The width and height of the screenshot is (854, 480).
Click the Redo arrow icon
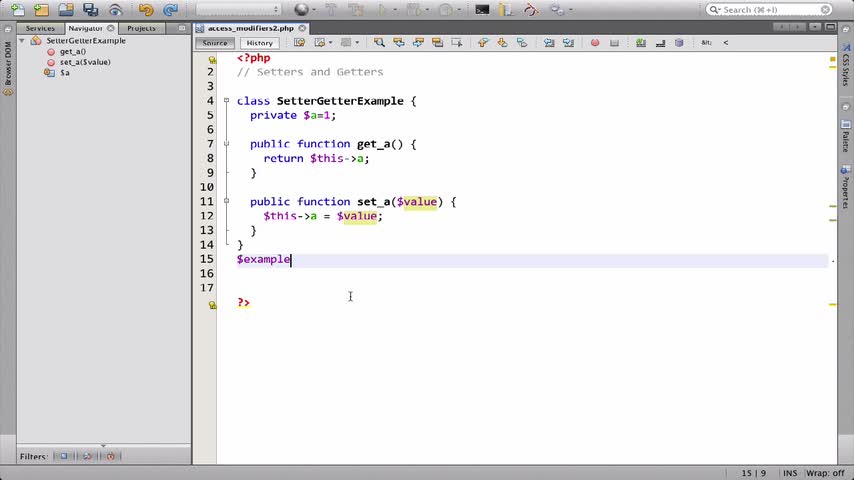(x=170, y=9)
